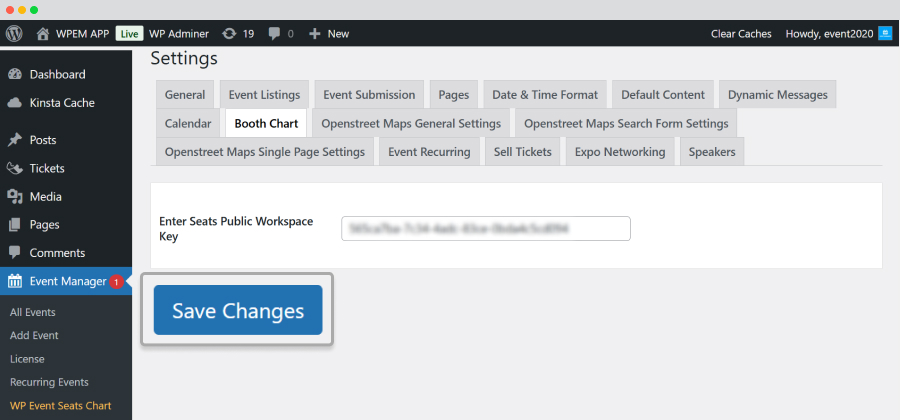Open the Pages settings tab
Viewport: 900px width, 420px height.
coord(453,95)
